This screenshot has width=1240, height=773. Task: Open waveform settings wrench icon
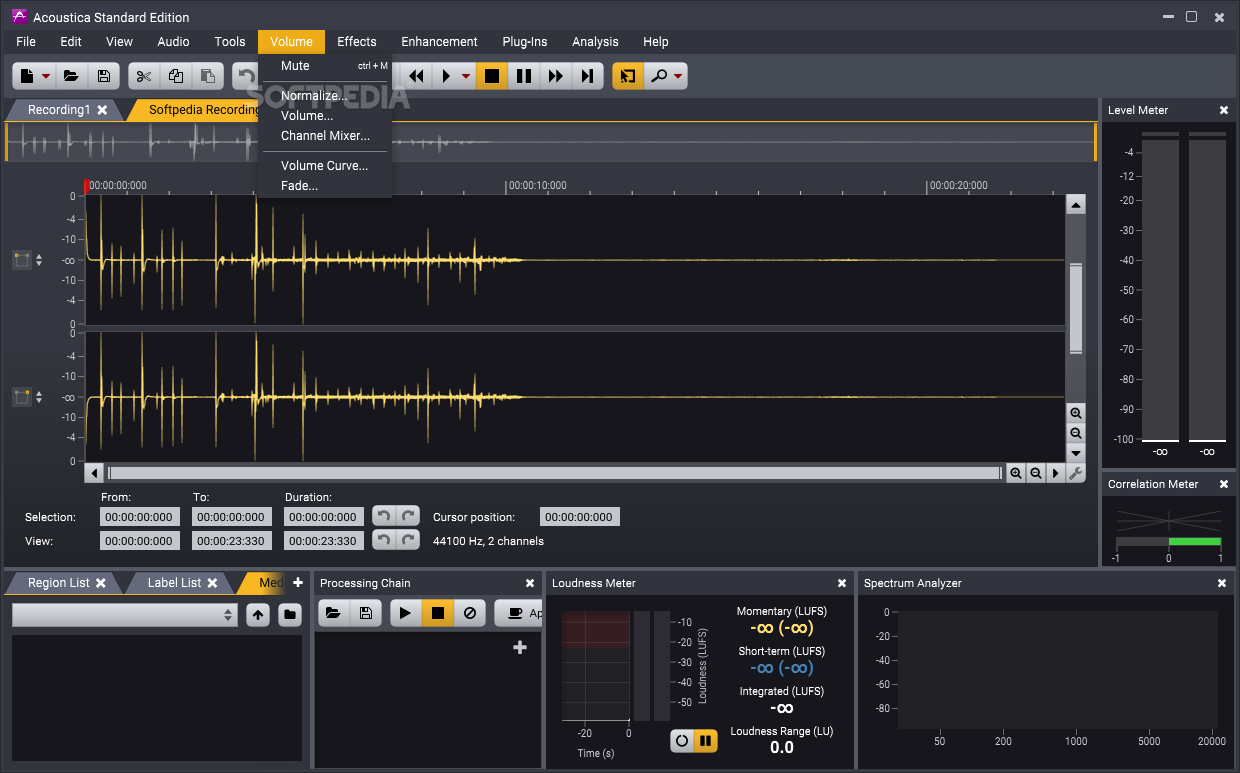point(1076,473)
